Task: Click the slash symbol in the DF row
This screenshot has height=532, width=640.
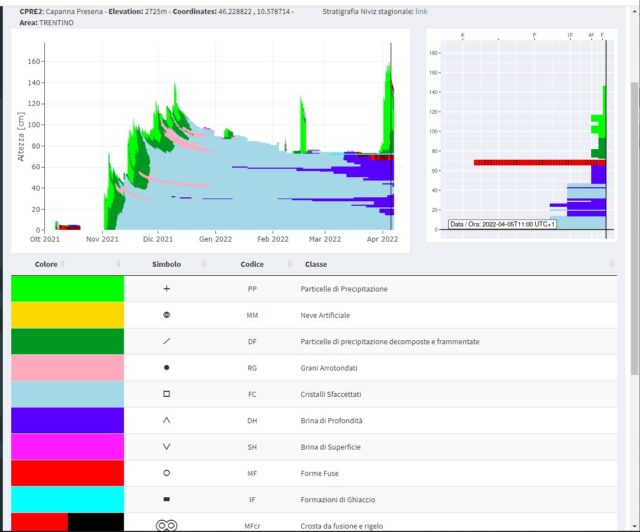Action: click(166, 341)
